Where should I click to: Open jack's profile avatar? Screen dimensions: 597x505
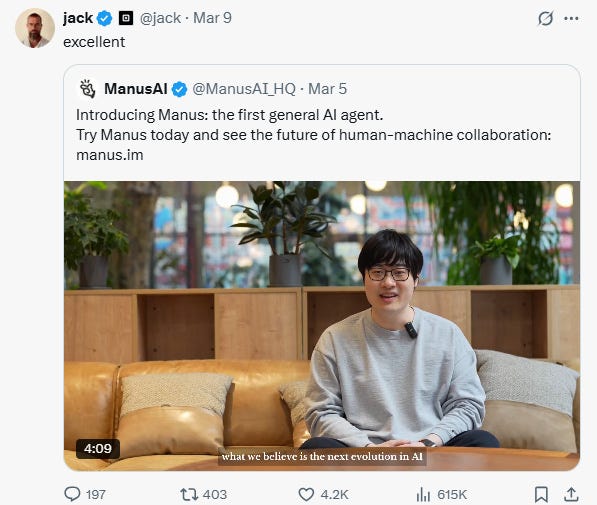[35, 28]
